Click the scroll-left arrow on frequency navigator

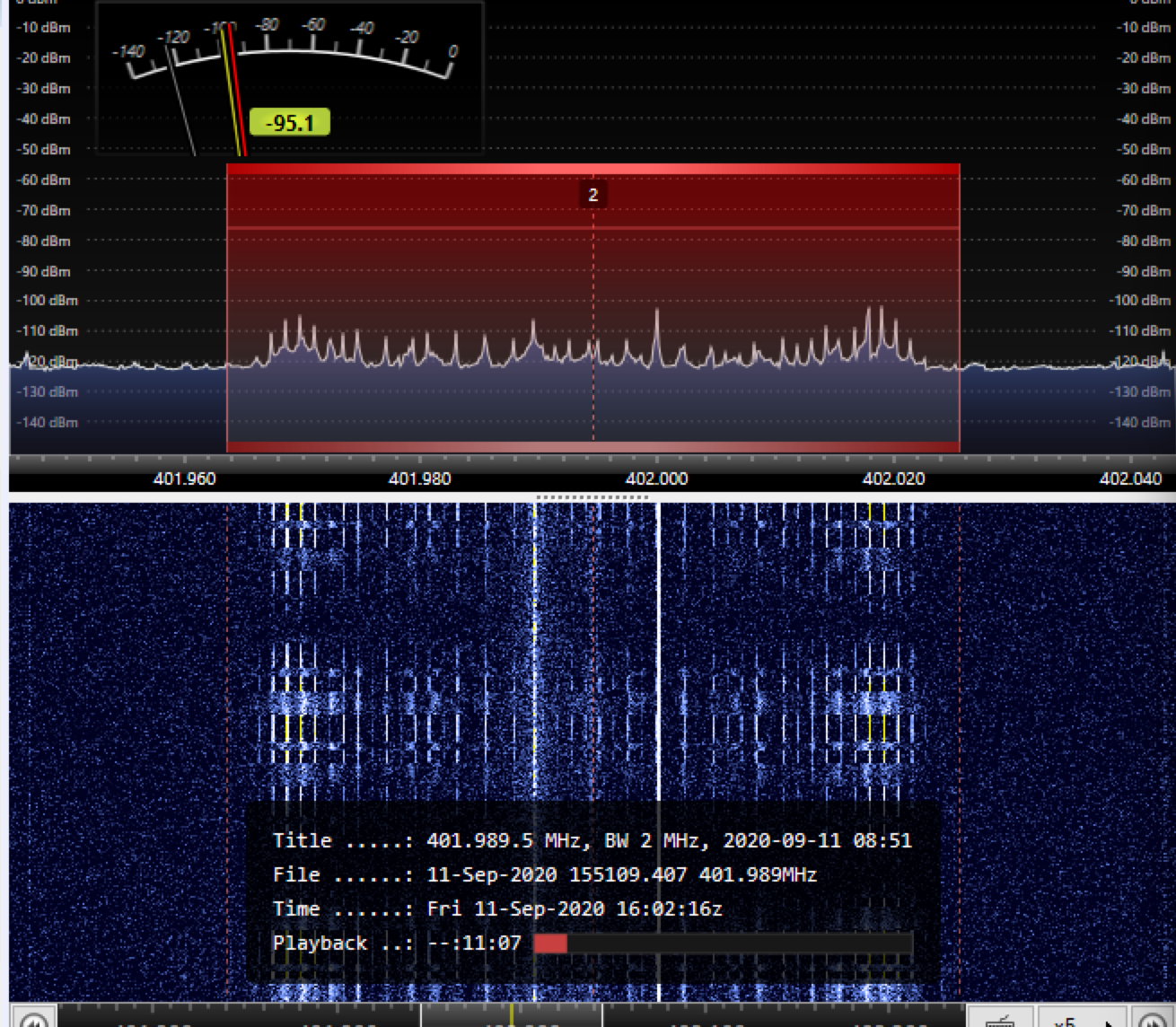click(33, 1021)
